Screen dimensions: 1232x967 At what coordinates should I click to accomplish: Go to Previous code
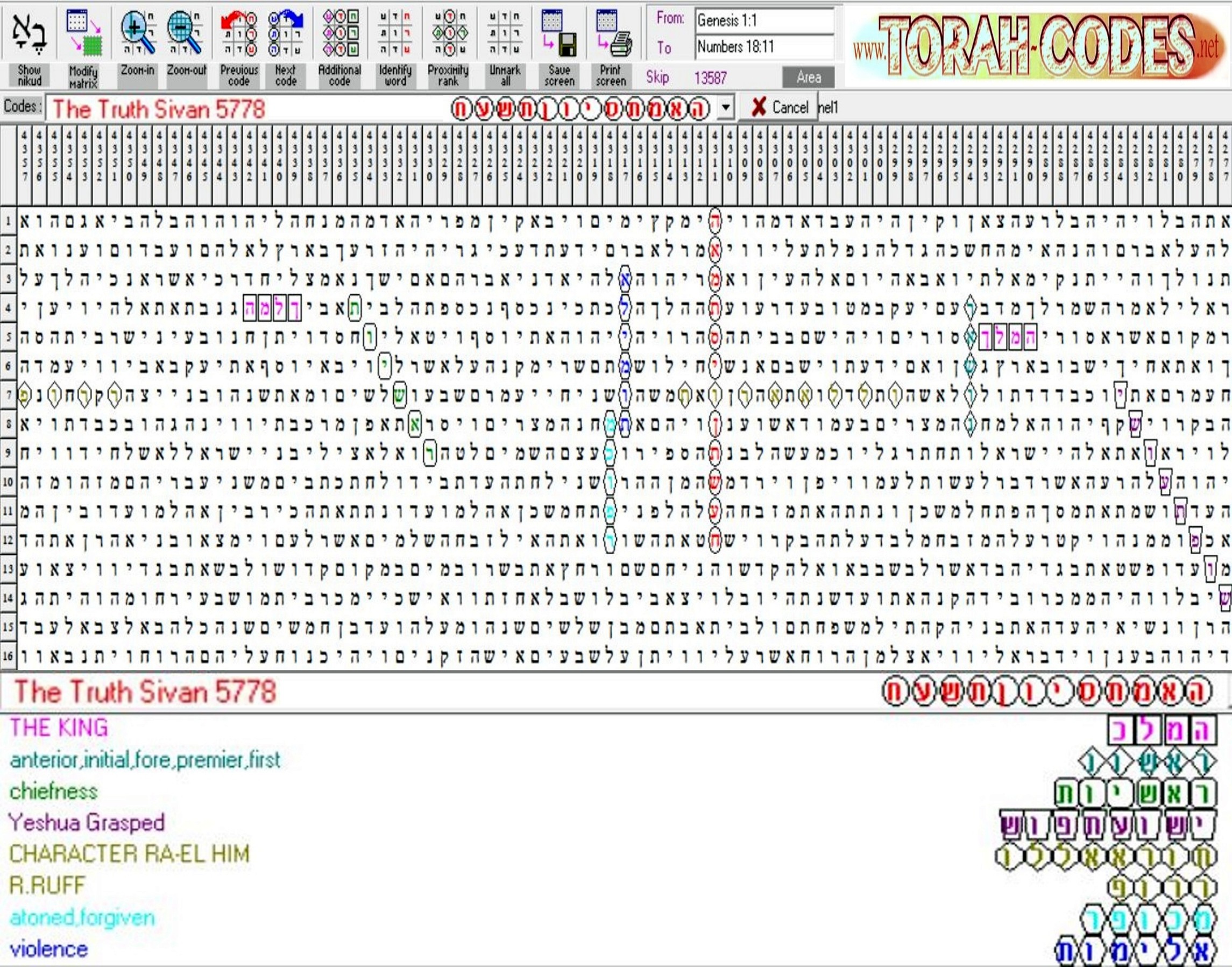pos(239,34)
